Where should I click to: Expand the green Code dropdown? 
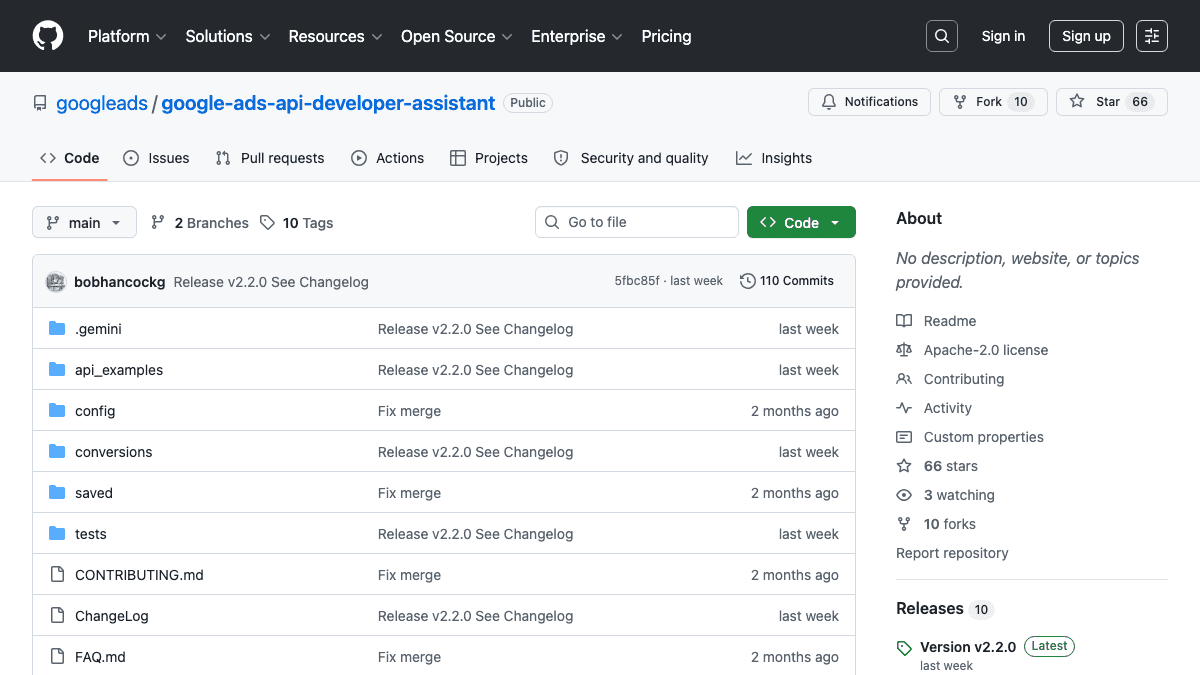click(x=801, y=222)
